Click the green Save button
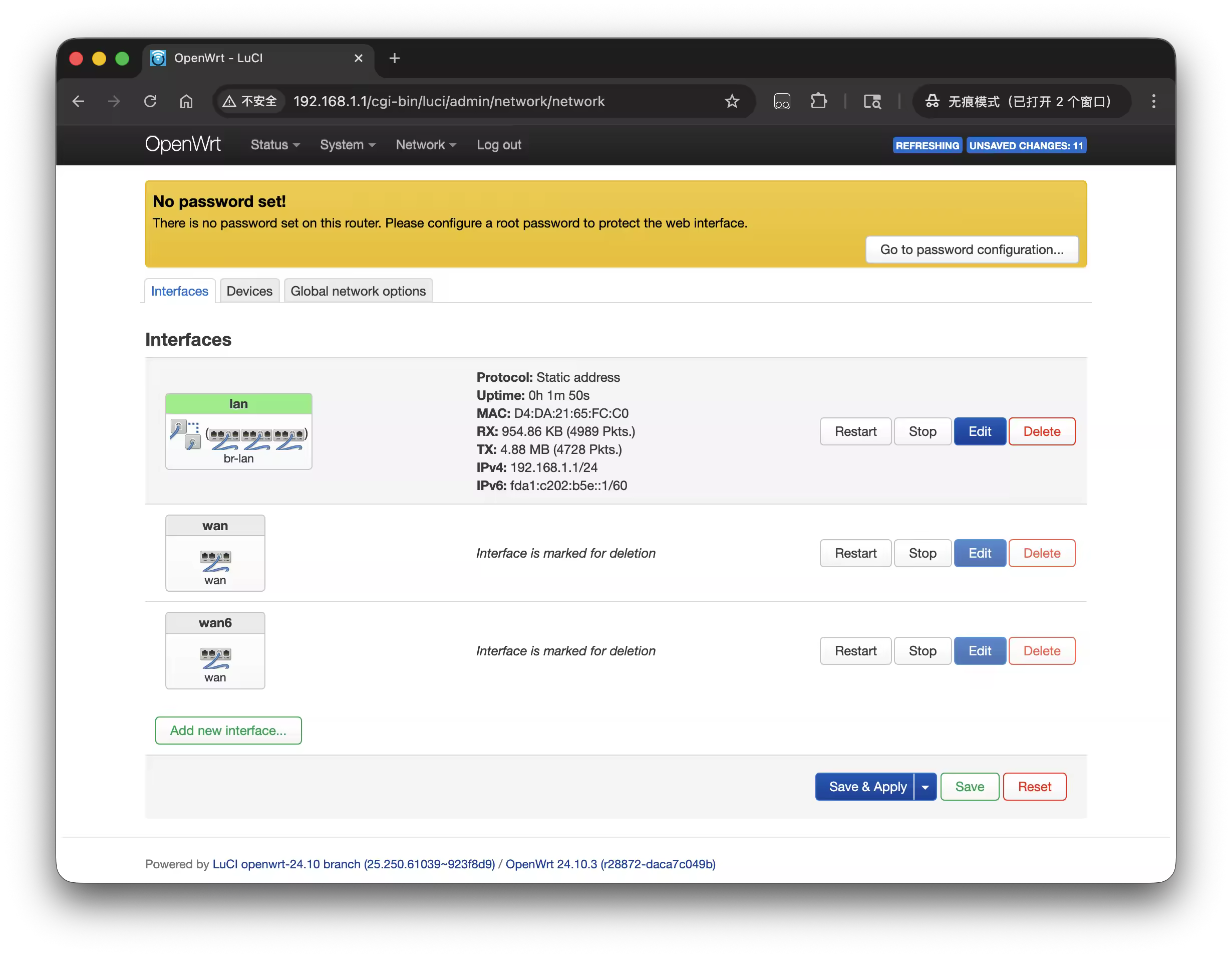This screenshot has height=957, width=1232. click(970, 787)
